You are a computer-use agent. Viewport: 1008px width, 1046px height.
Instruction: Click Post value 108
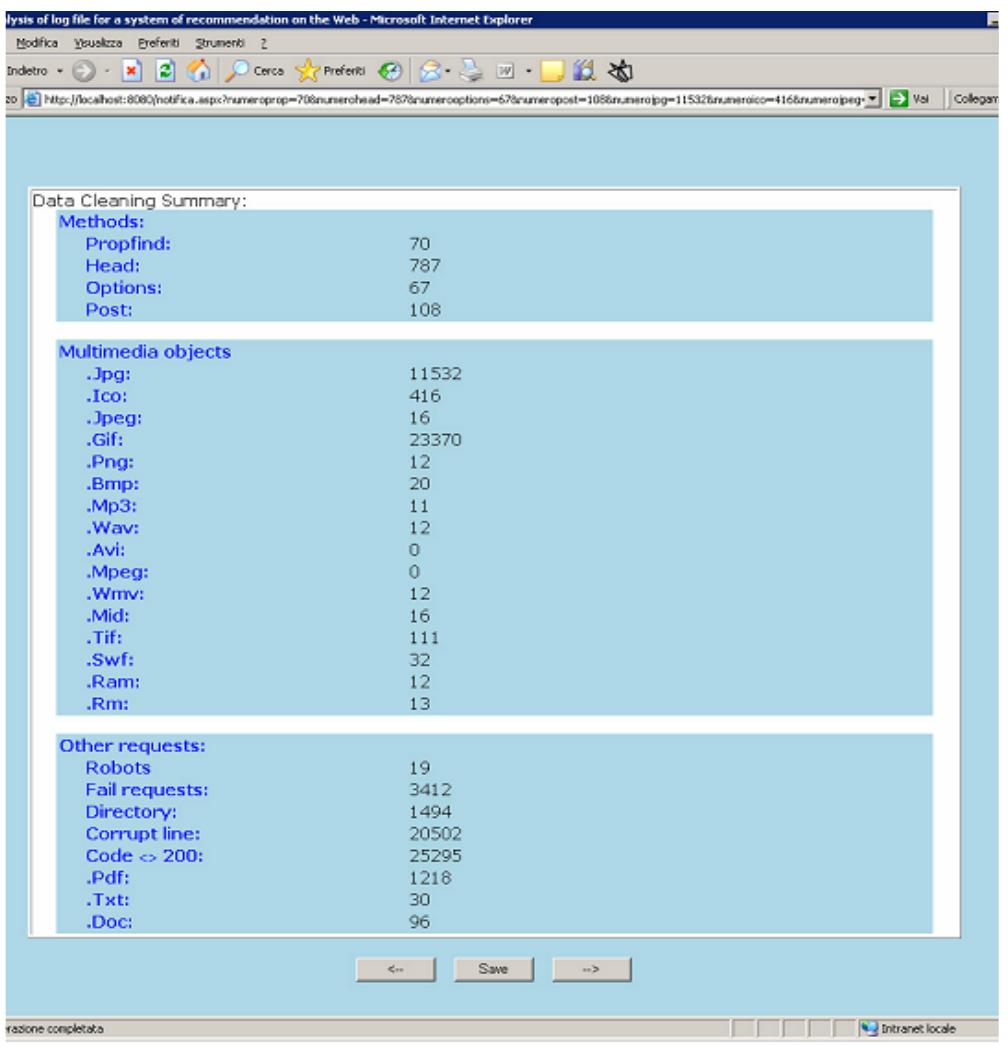pyautogui.click(x=425, y=310)
